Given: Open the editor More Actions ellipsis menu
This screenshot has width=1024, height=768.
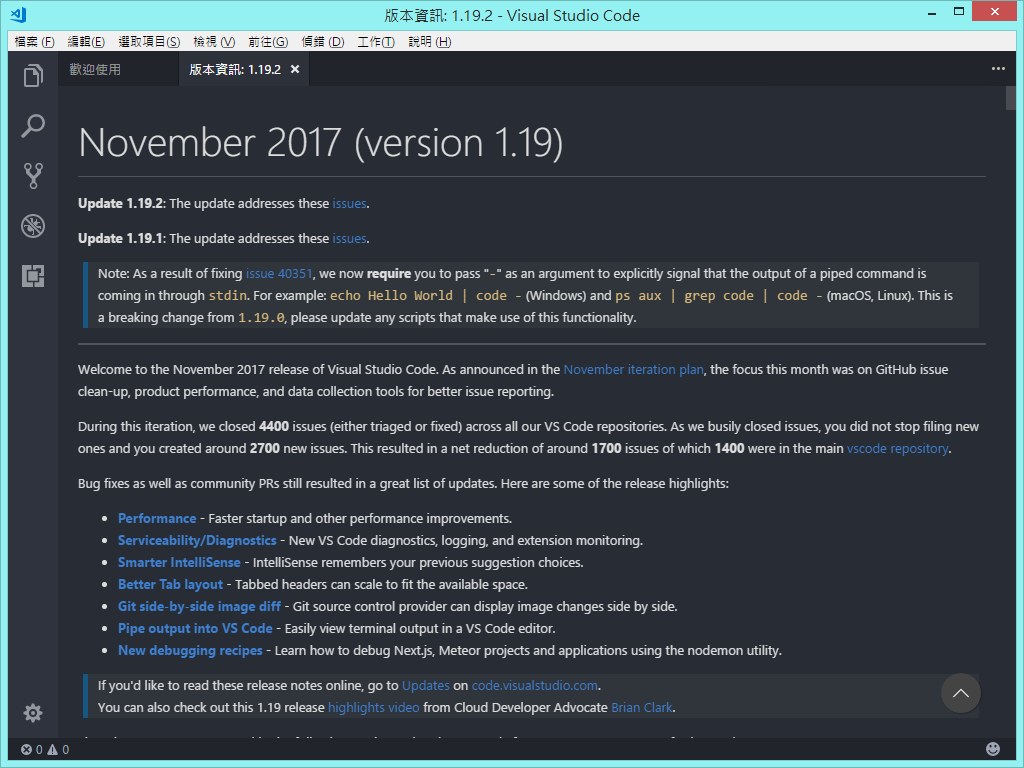Looking at the screenshot, I should point(998,69).
